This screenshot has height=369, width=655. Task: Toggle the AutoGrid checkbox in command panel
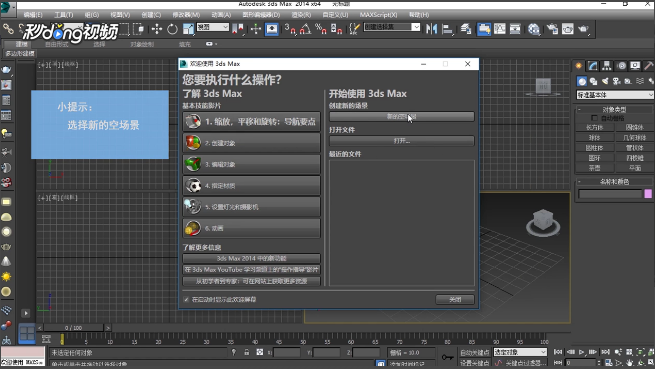point(594,118)
